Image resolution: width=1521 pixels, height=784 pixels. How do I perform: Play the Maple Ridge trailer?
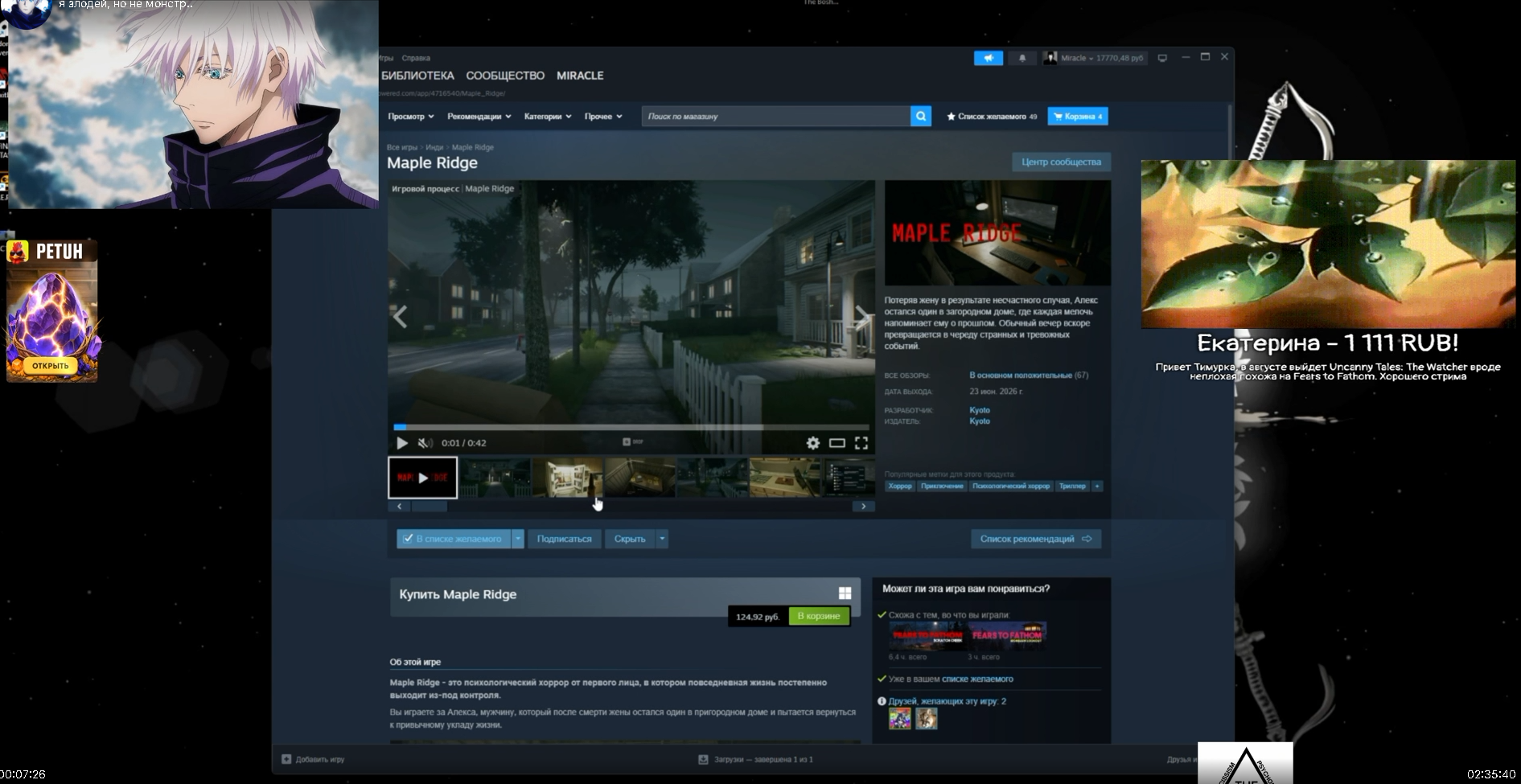[x=402, y=443]
